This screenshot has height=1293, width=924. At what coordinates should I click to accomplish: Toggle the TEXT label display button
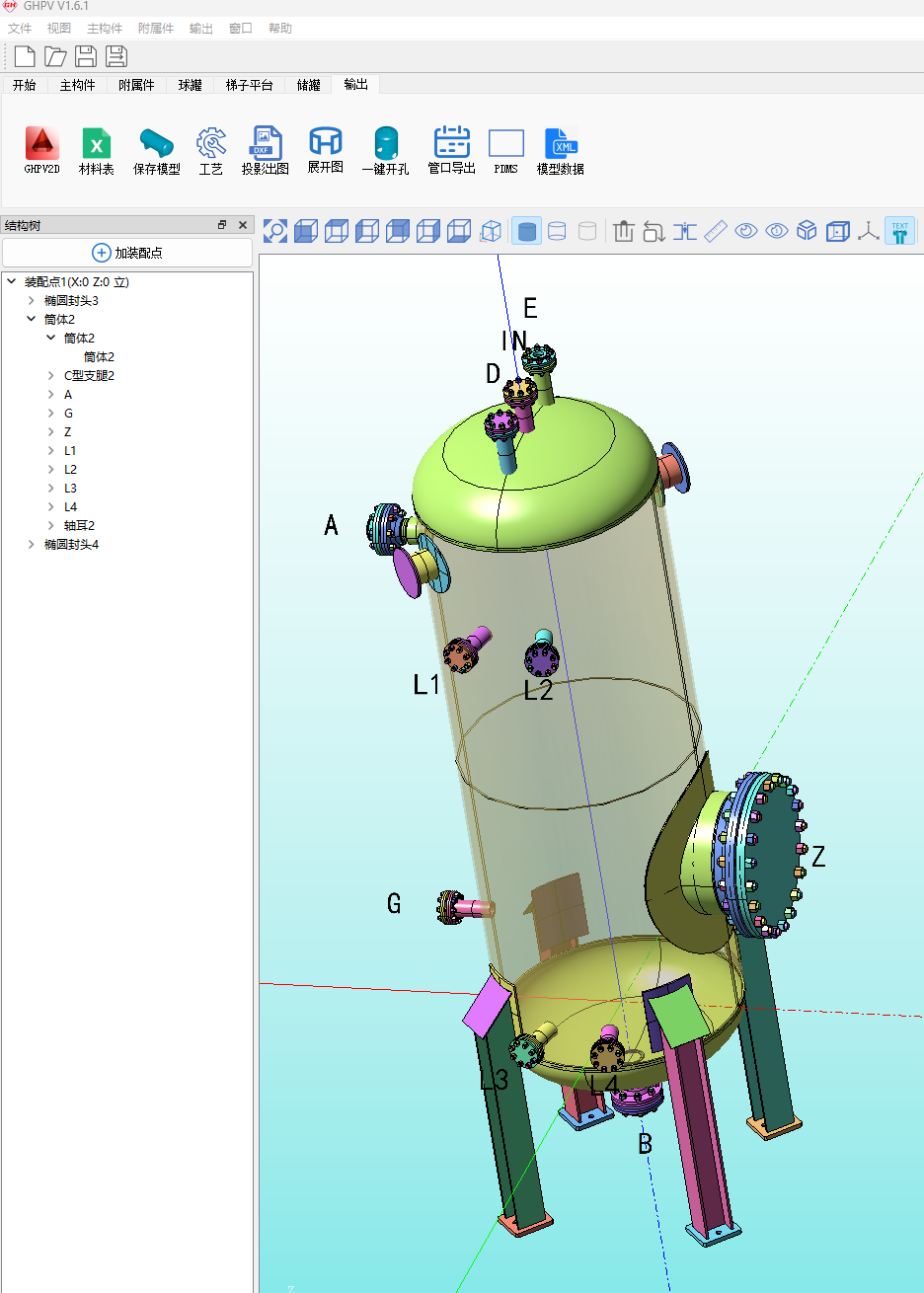click(x=899, y=231)
